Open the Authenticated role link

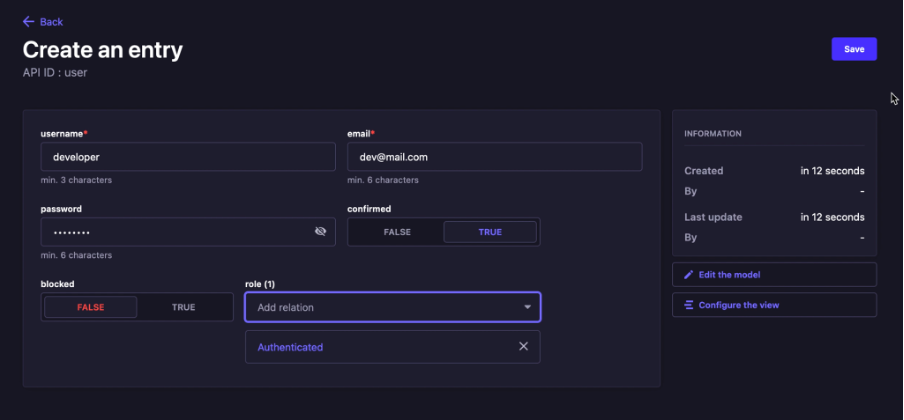click(290, 347)
